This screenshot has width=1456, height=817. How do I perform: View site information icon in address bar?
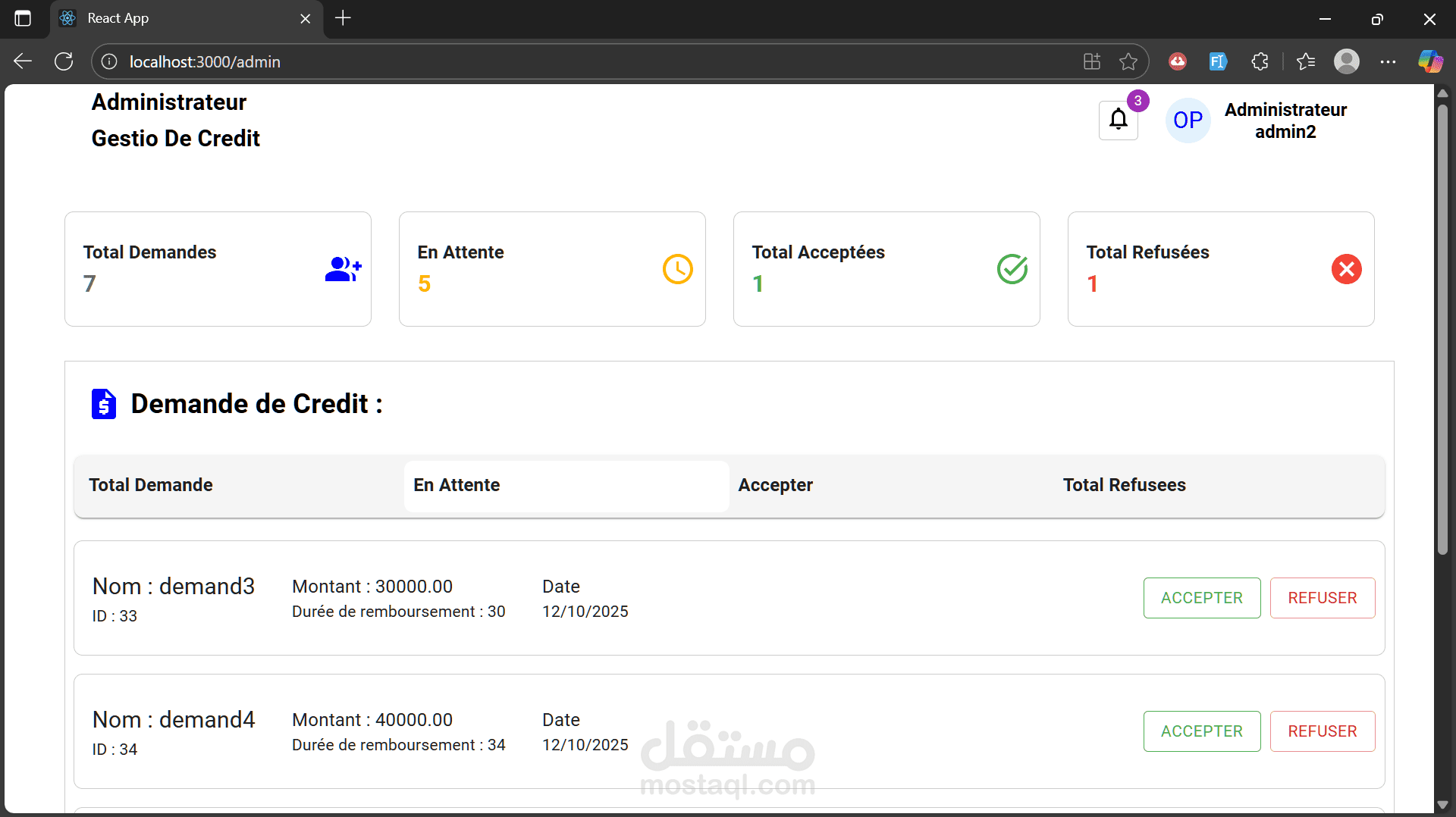[109, 61]
